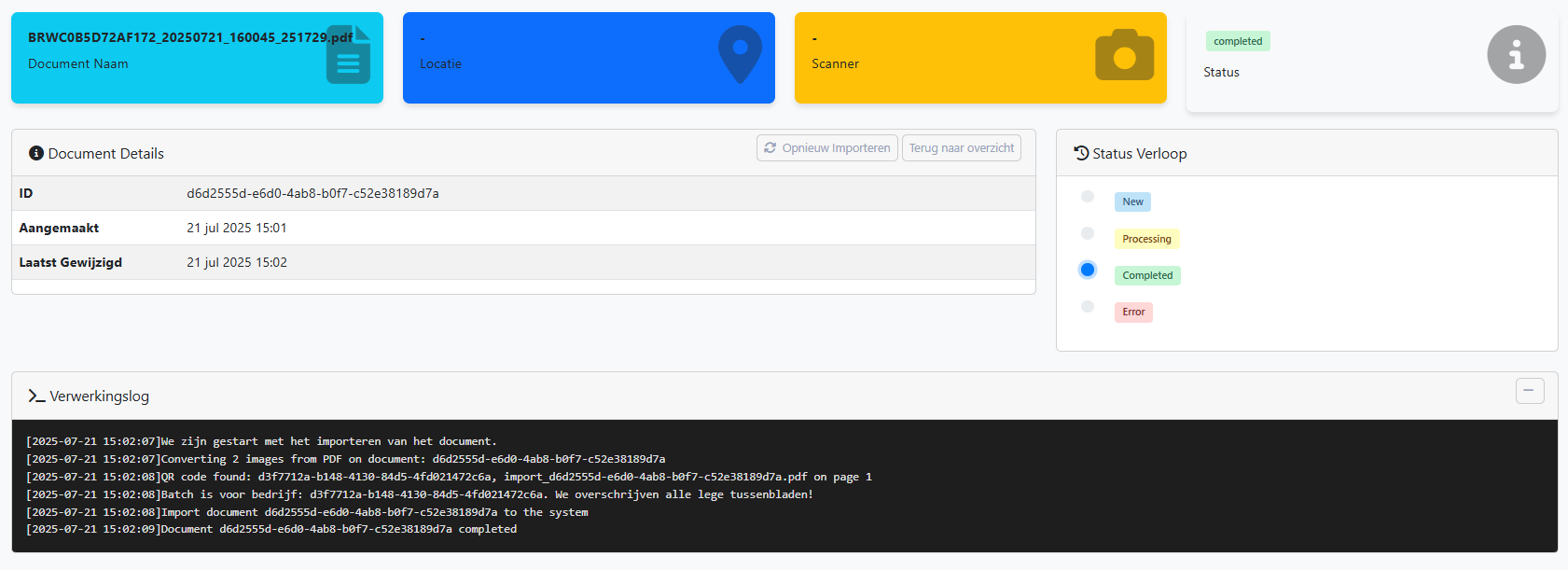Click the Scanner label on yellow card
The image size is (1568, 570).
(x=836, y=63)
